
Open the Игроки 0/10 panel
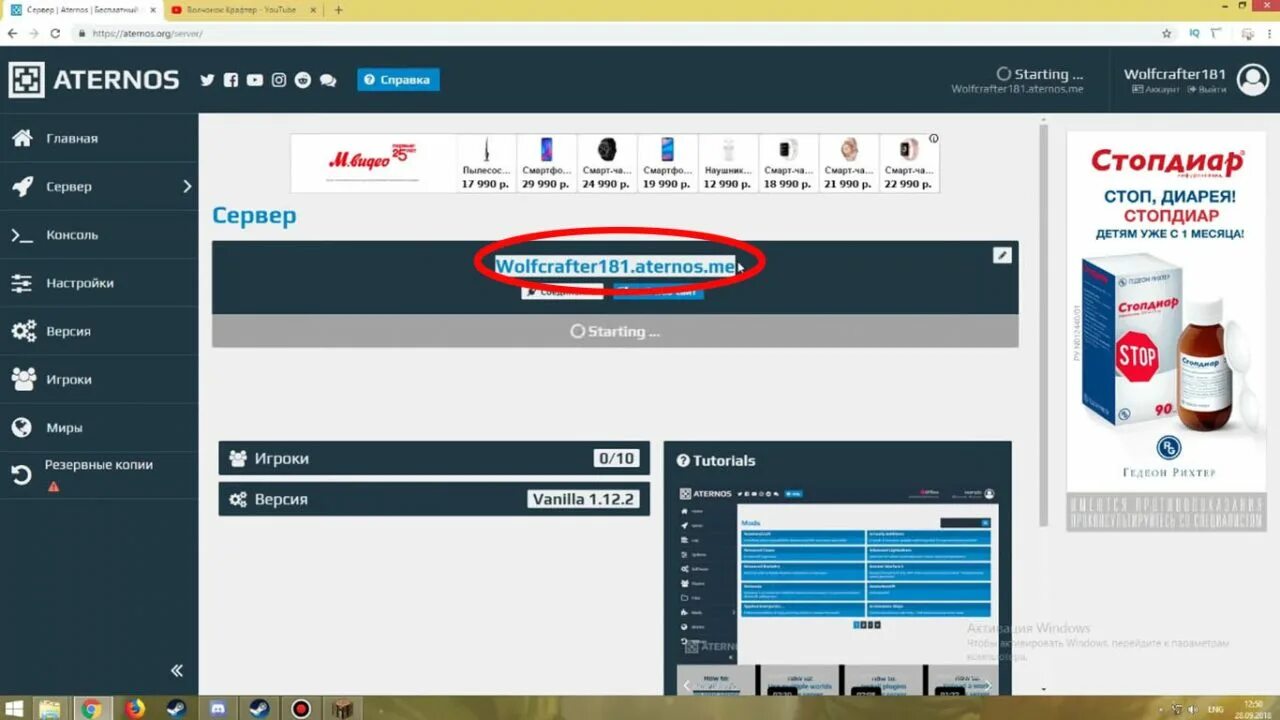[434, 458]
